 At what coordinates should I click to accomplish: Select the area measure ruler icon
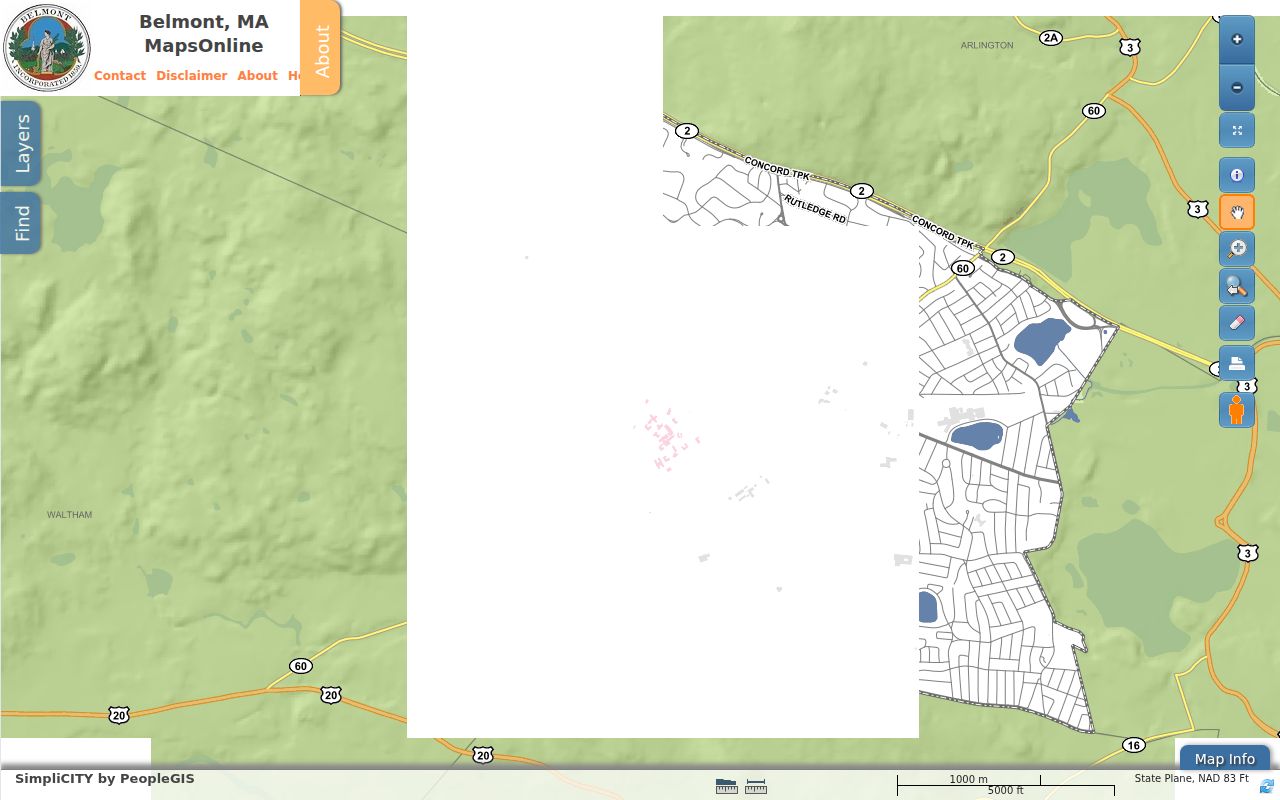pos(727,787)
